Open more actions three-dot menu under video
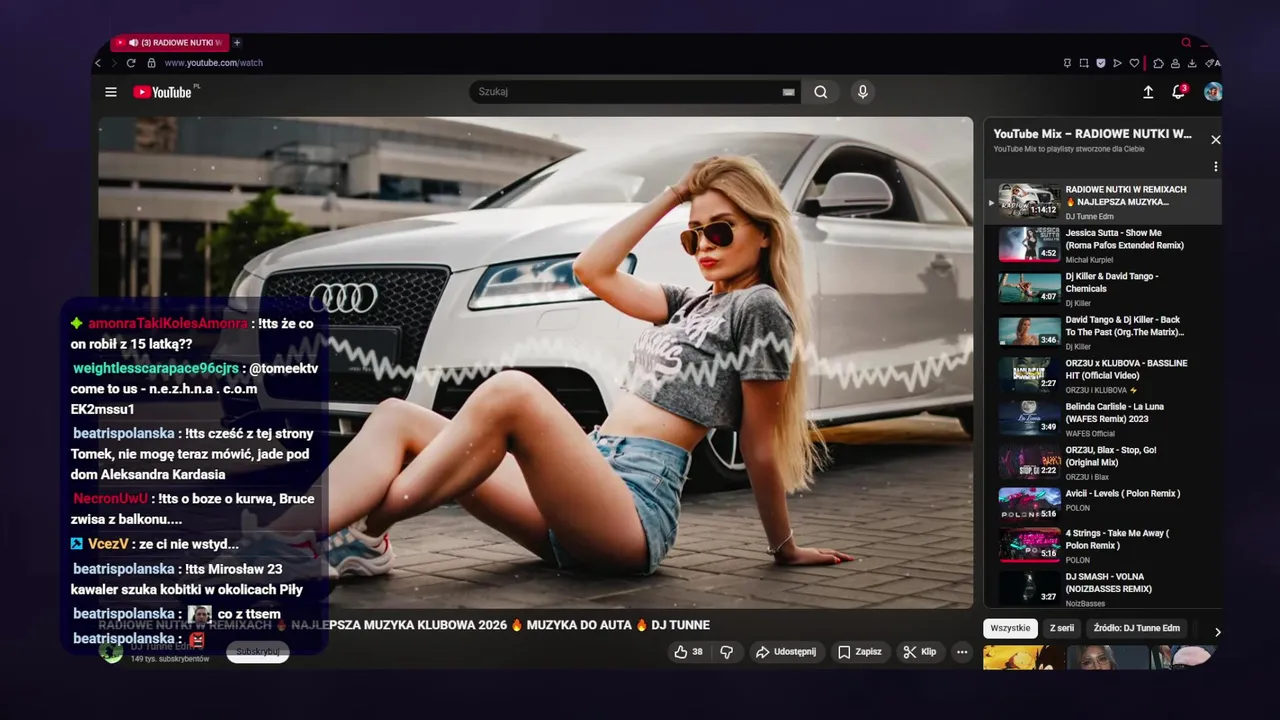The width and height of the screenshot is (1280, 720). 962,652
